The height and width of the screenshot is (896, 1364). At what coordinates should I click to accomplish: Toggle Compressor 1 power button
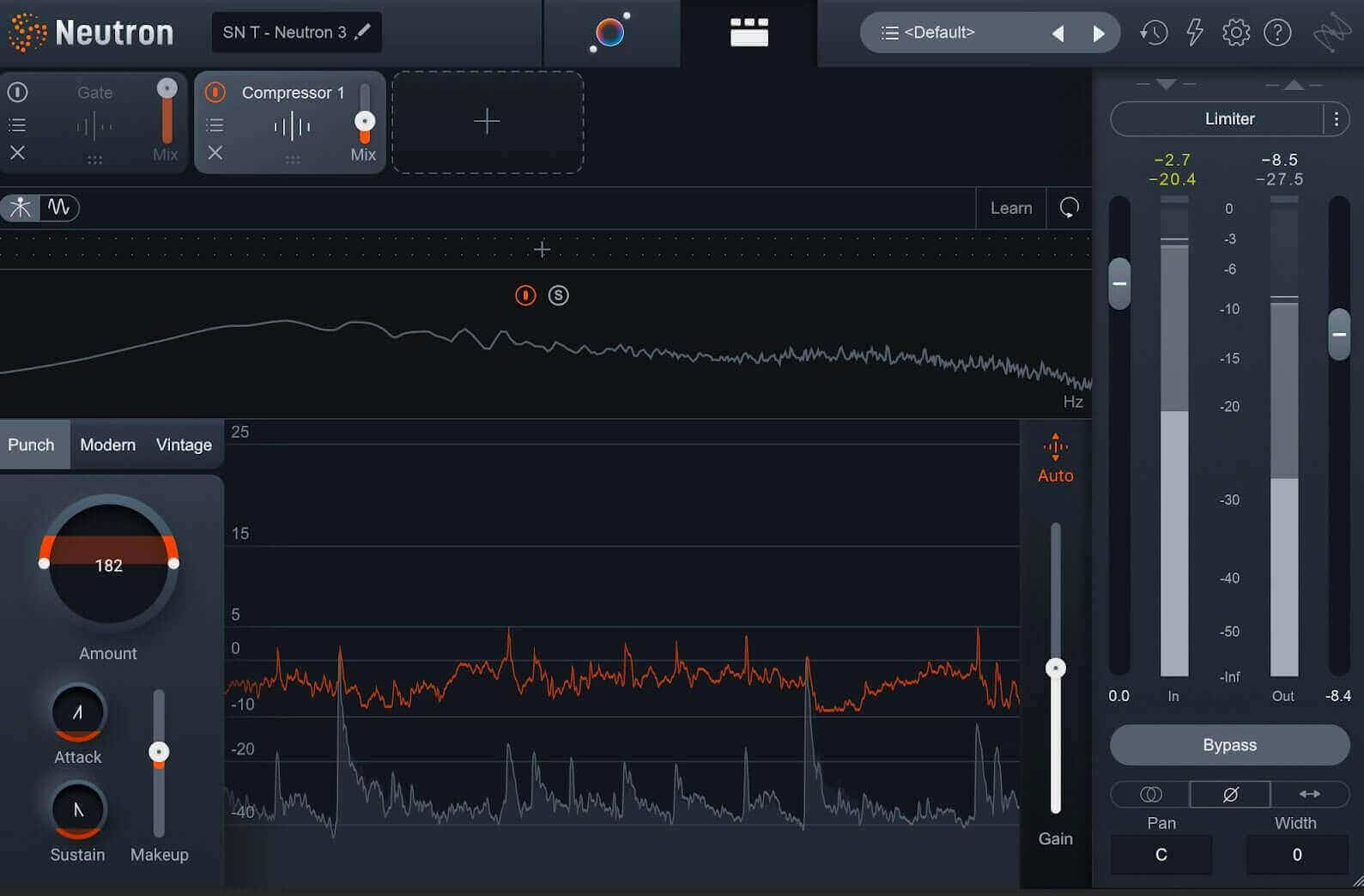(215, 92)
